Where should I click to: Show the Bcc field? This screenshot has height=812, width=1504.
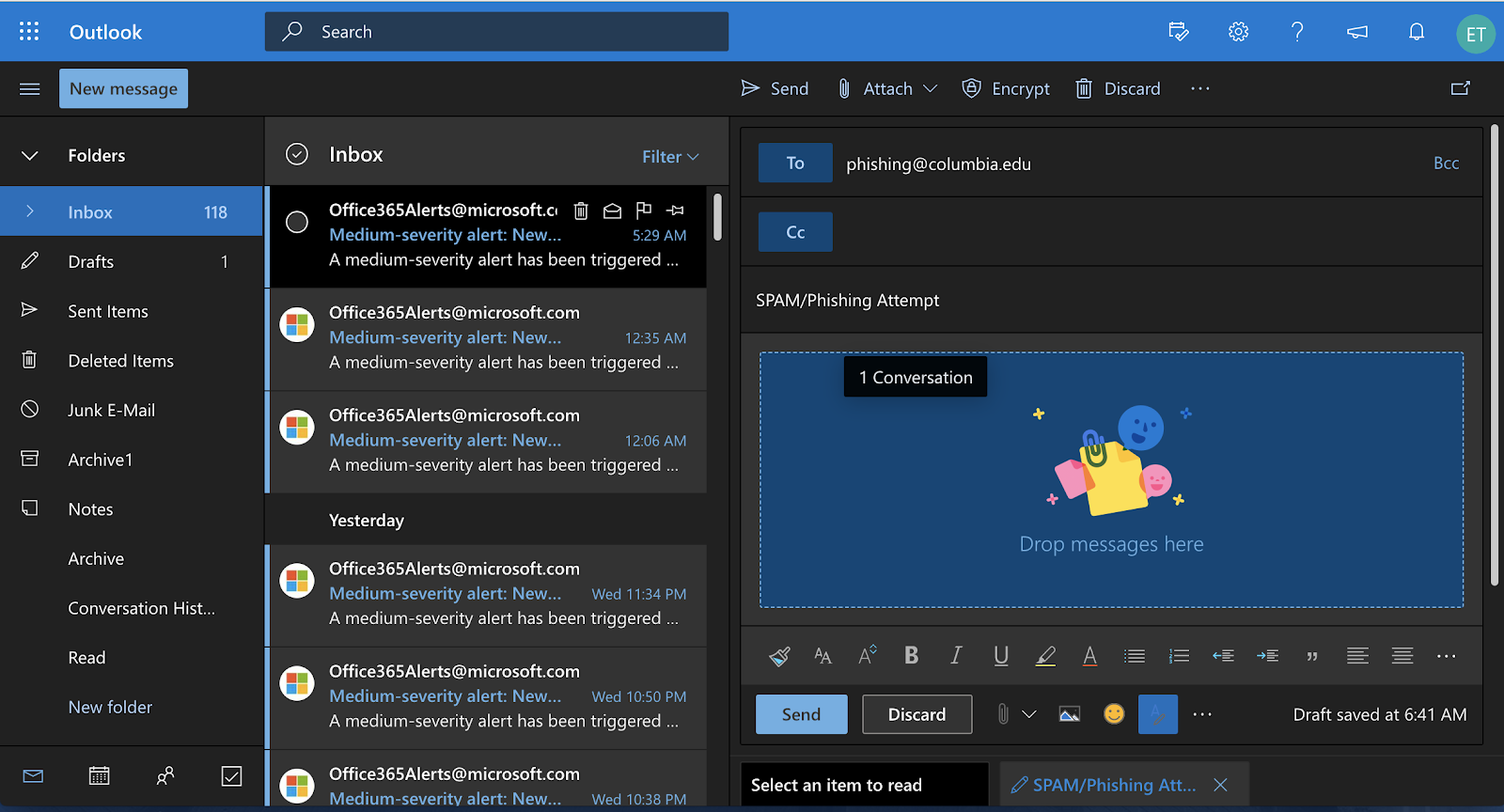(x=1446, y=163)
